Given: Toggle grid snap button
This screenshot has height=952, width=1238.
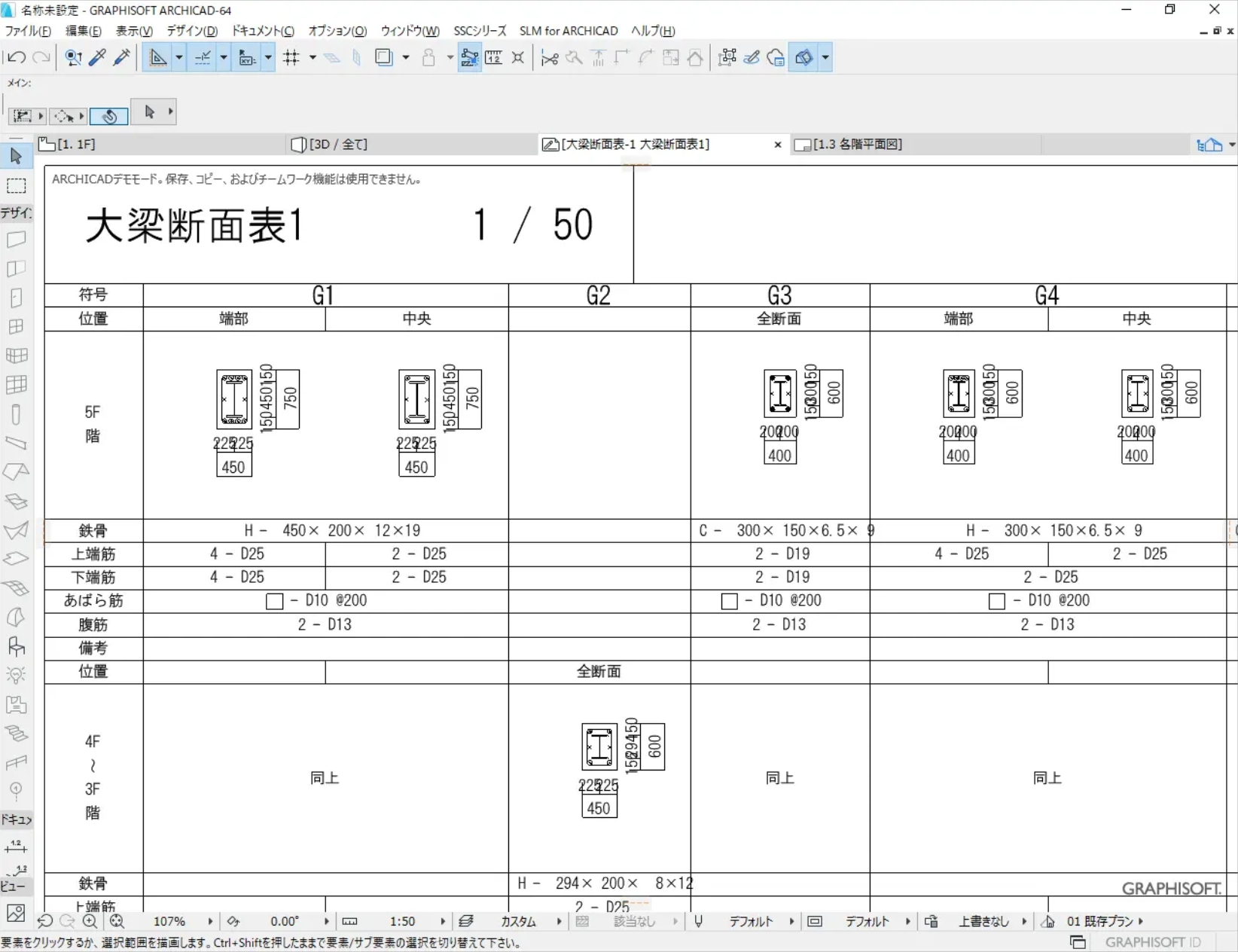Looking at the screenshot, I should tap(291, 57).
